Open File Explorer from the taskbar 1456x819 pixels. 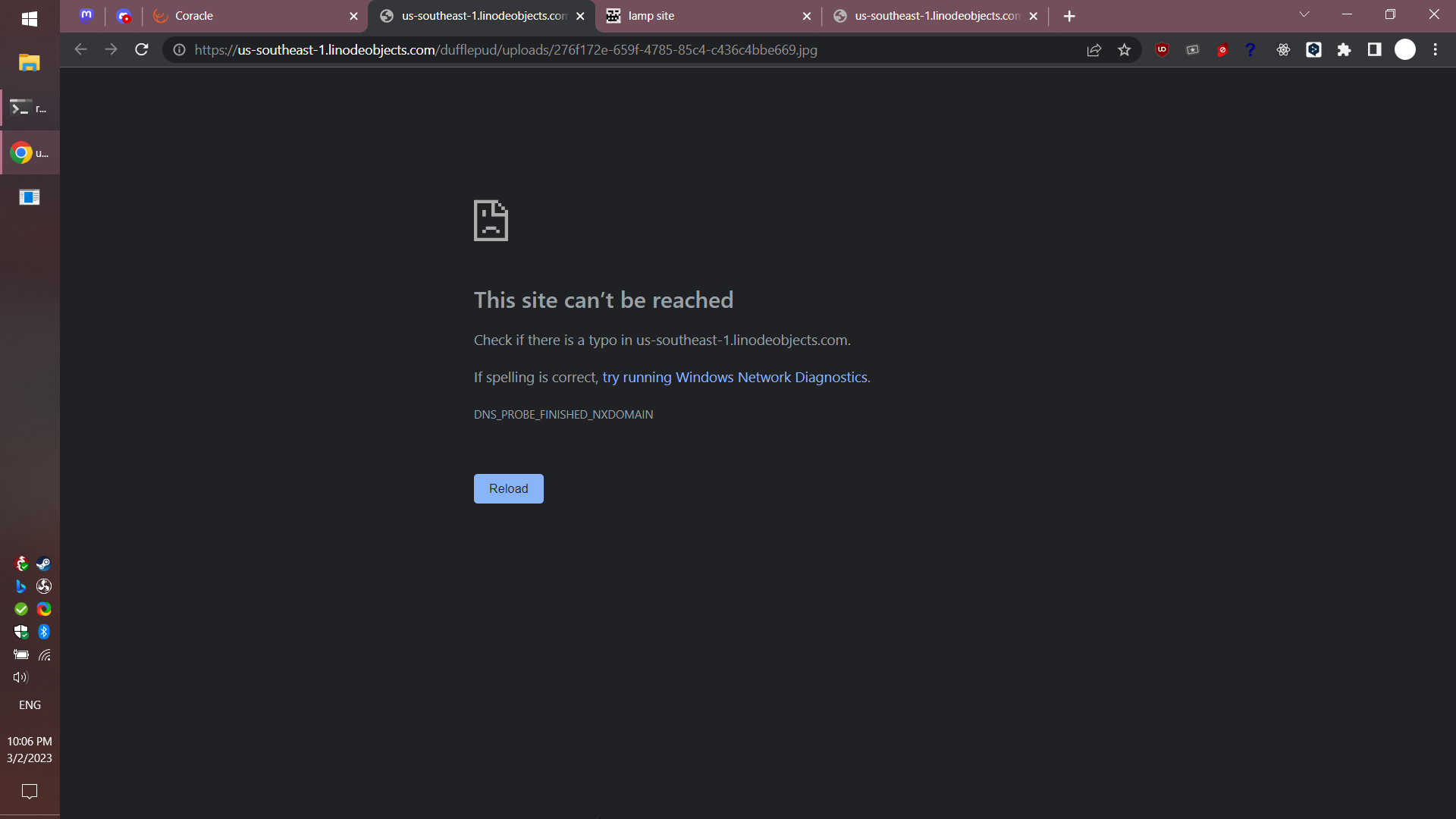30,63
